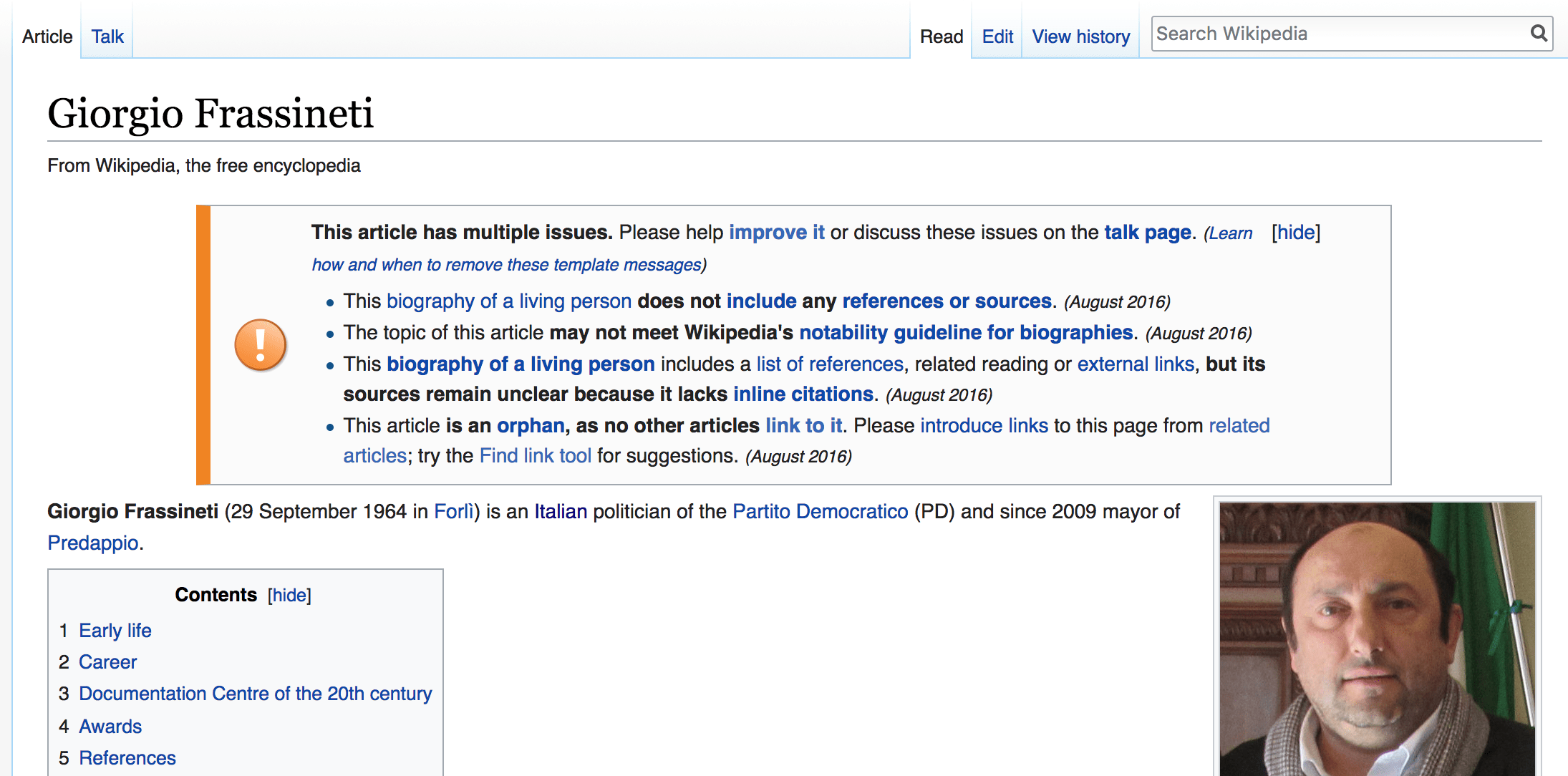Open the Partito Democratico link
The height and width of the screenshot is (776, 1568).
tap(821, 512)
